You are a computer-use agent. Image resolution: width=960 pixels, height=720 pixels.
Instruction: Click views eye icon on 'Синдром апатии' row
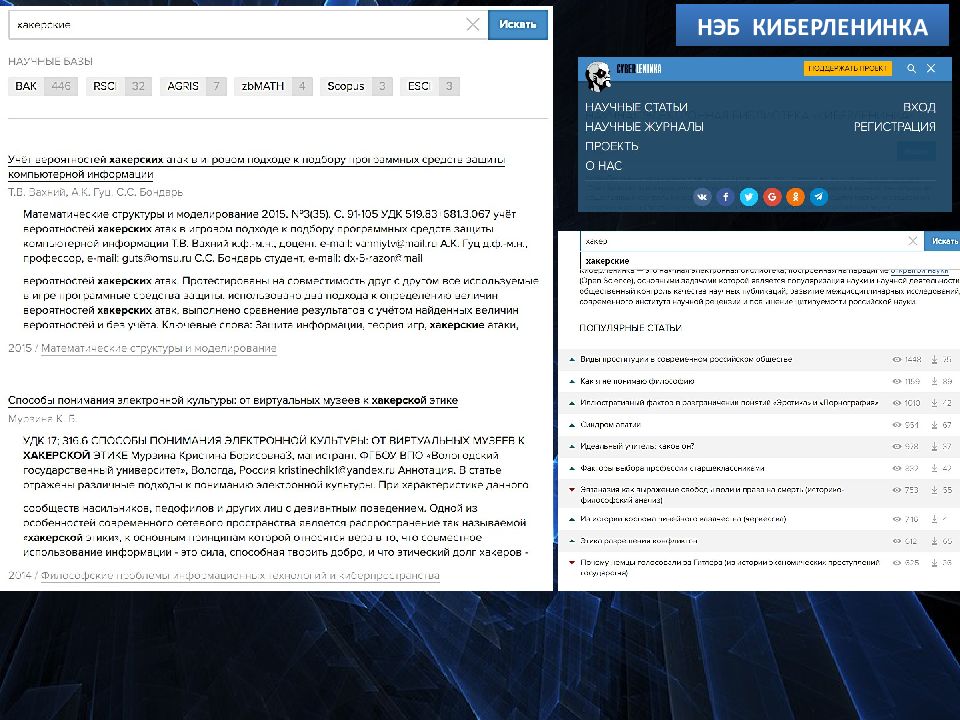click(x=897, y=424)
